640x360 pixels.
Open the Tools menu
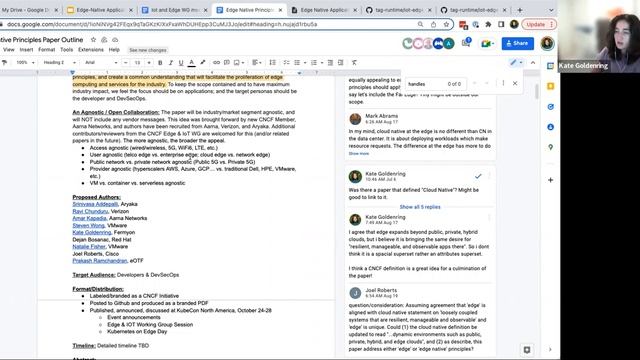pos(67,50)
